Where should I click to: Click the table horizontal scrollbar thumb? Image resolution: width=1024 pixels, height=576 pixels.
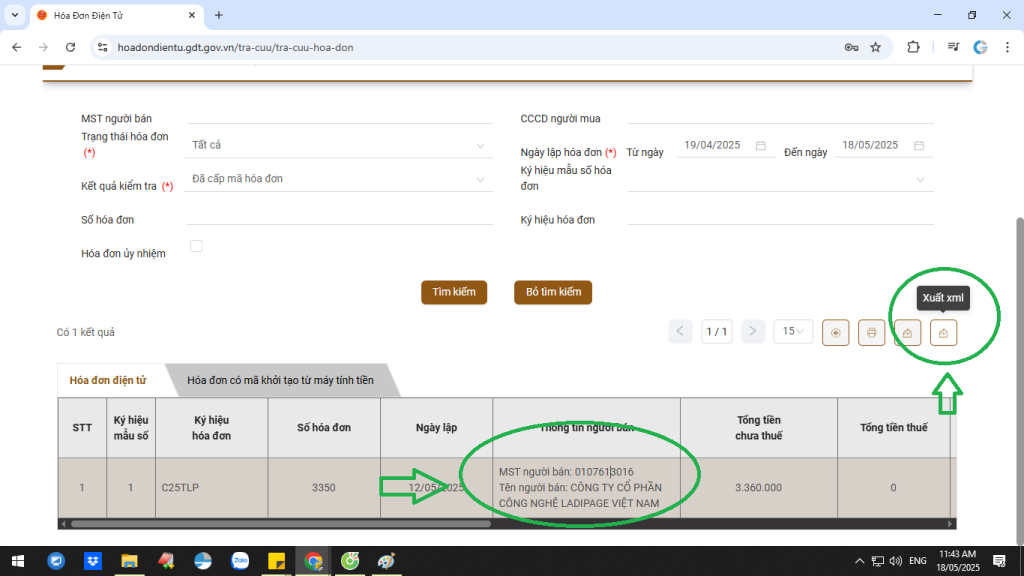pyautogui.click(x=281, y=524)
